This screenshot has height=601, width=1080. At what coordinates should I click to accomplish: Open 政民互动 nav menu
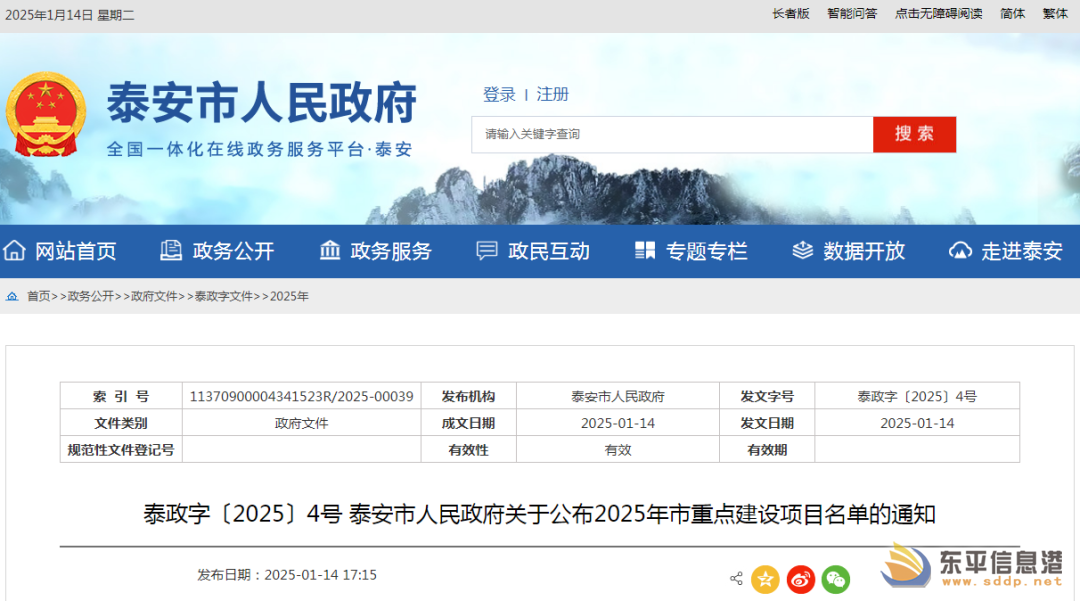click(549, 251)
